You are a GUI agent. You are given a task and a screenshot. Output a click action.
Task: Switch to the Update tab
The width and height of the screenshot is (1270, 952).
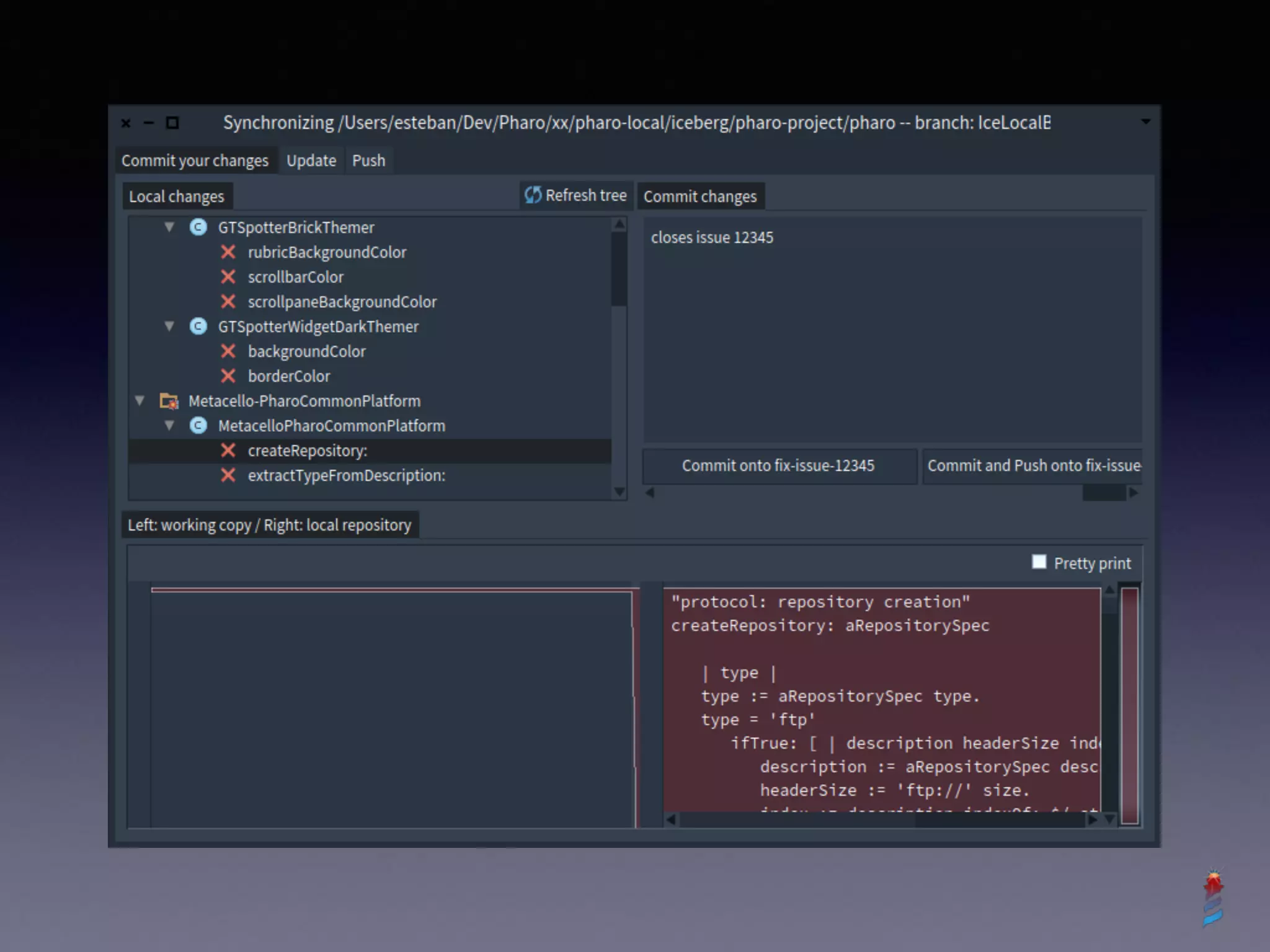[x=311, y=161]
